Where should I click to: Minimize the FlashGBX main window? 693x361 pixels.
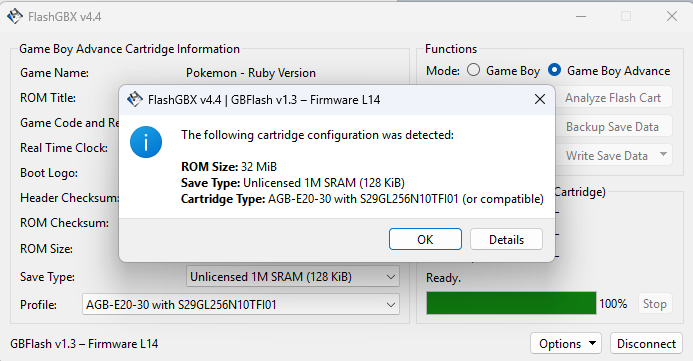581,16
